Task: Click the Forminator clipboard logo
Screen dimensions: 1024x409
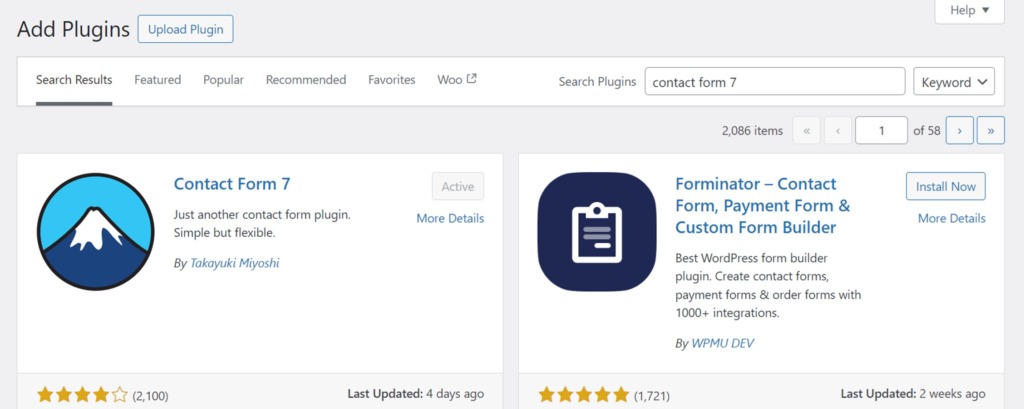Action: click(x=597, y=231)
